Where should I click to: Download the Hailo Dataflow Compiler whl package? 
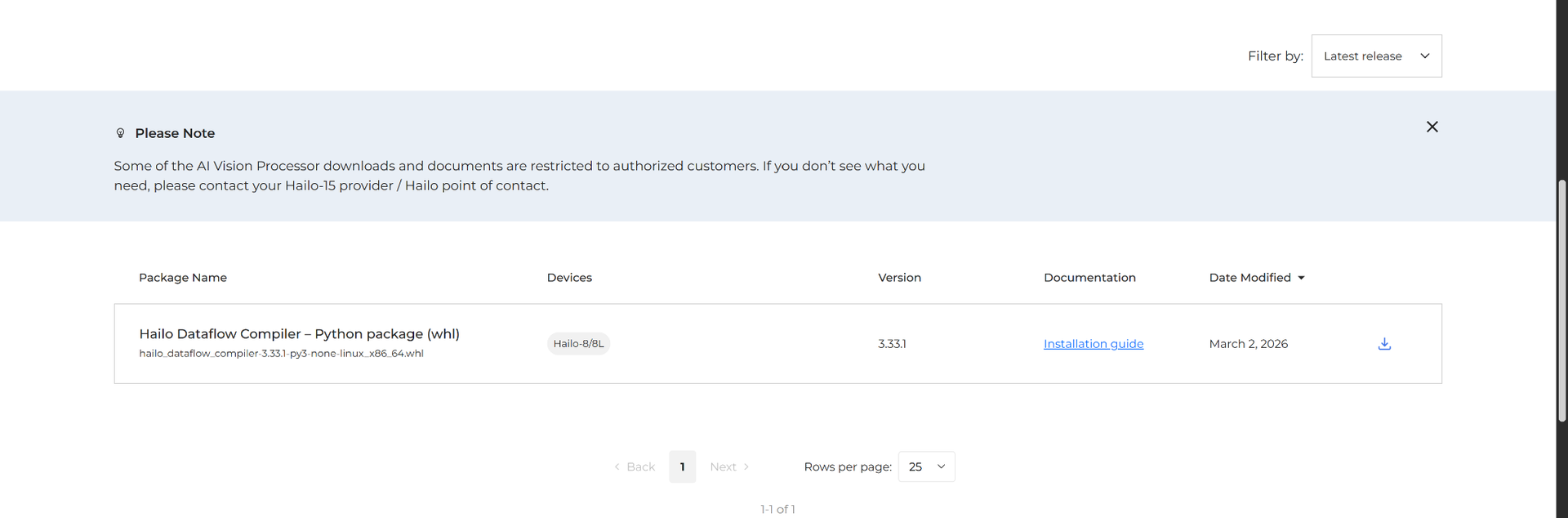tap(1384, 344)
